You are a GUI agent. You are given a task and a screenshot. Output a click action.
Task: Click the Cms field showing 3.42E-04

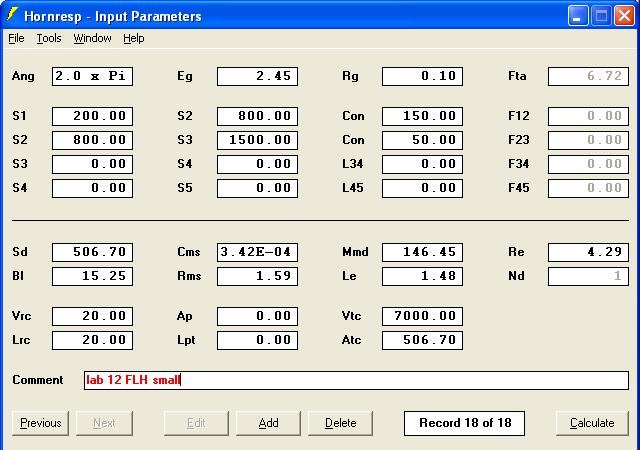click(257, 252)
